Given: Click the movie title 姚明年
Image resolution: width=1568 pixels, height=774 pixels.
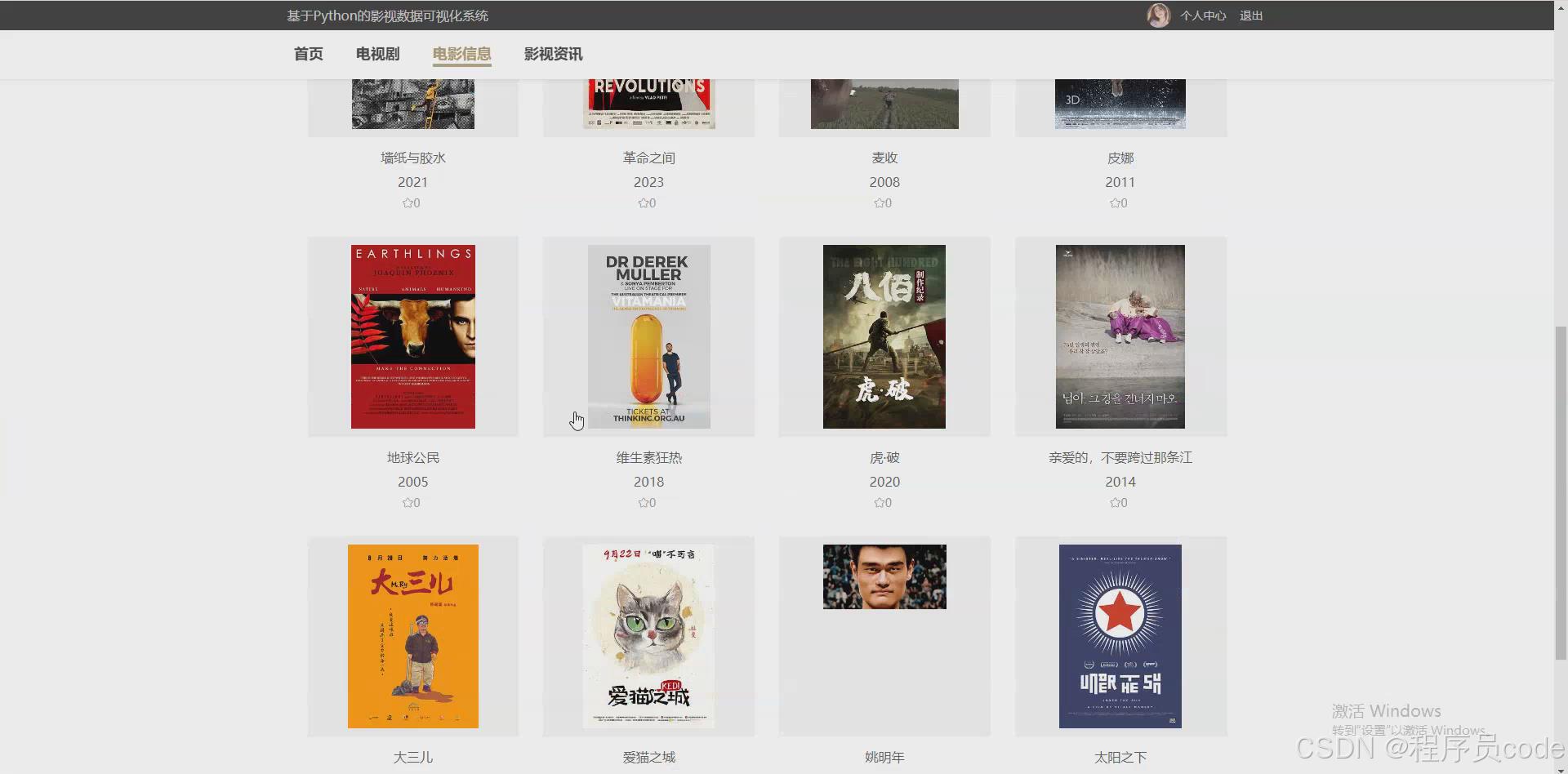Looking at the screenshot, I should tap(884, 758).
